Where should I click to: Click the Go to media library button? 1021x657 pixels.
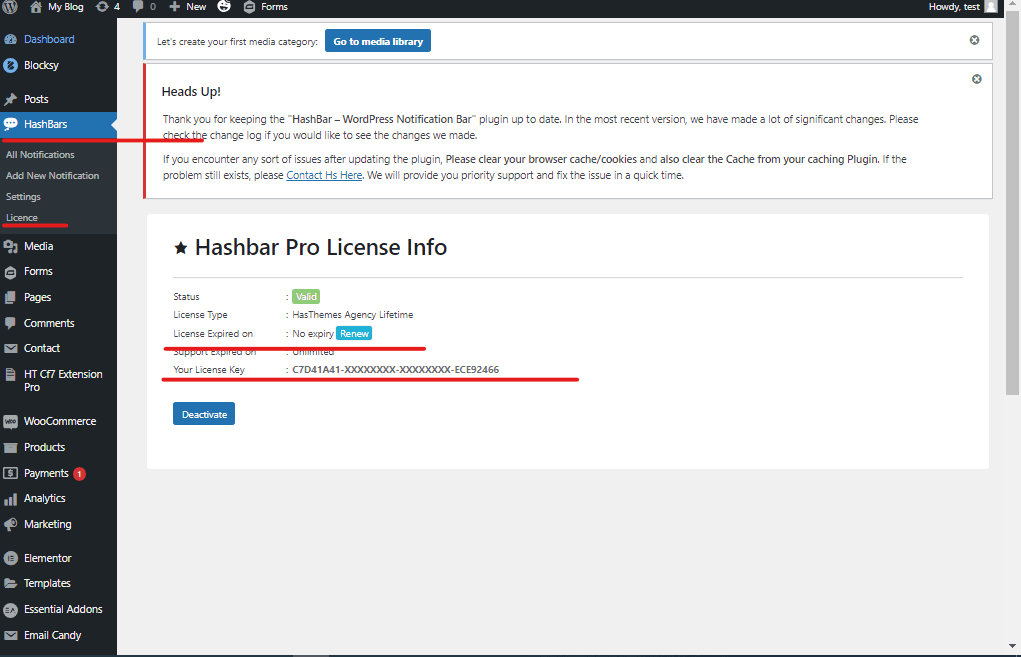378,41
